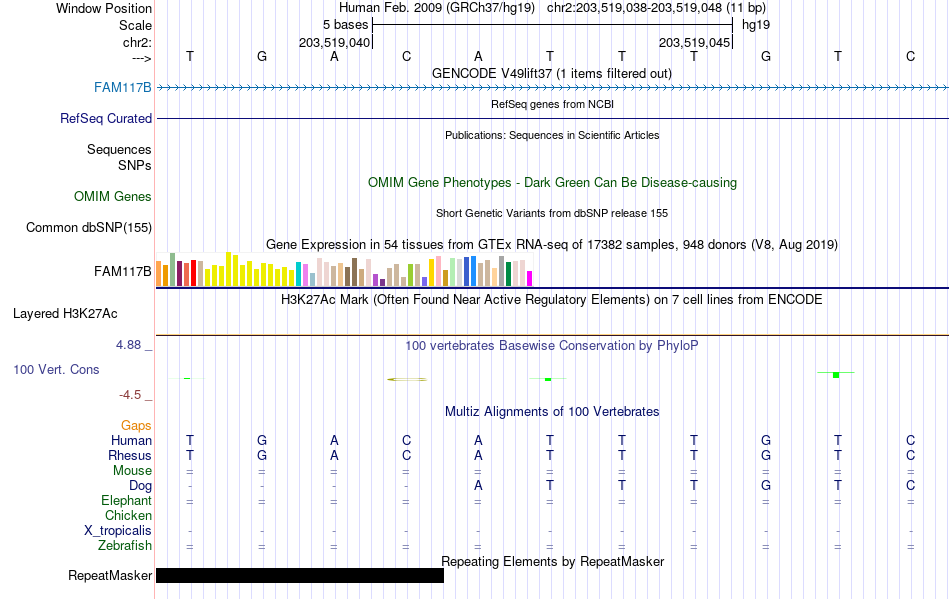Click Publications: Sequences in Scientific Articles title
Viewport: 950px width, 599px height.
pos(552,136)
